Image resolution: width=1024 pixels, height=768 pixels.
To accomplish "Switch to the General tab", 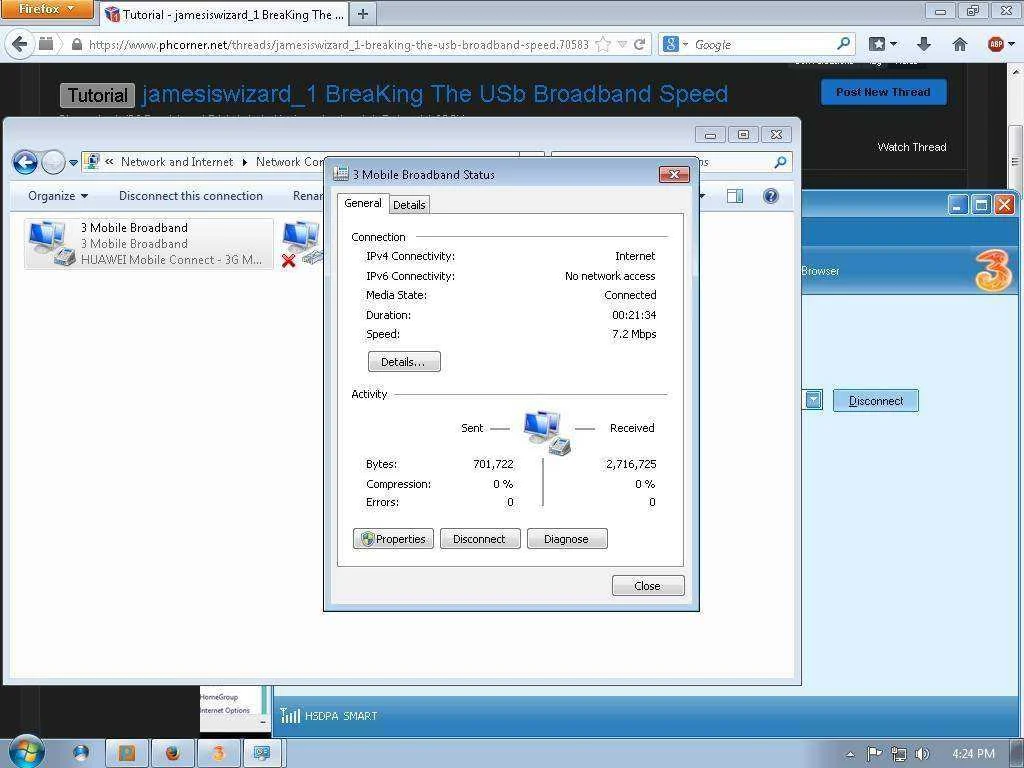I will pyautogui.click(x=363, y=203).
